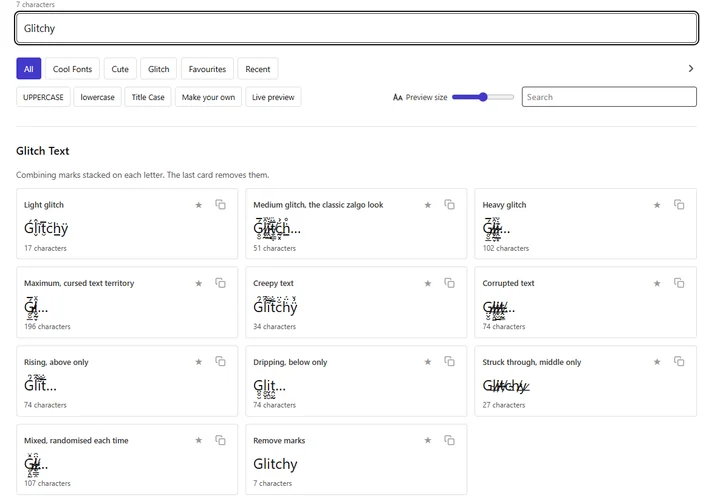720x499 pixels.
Task: Star the Medium glitch classic zalgo card
Action: pos(428,205)
